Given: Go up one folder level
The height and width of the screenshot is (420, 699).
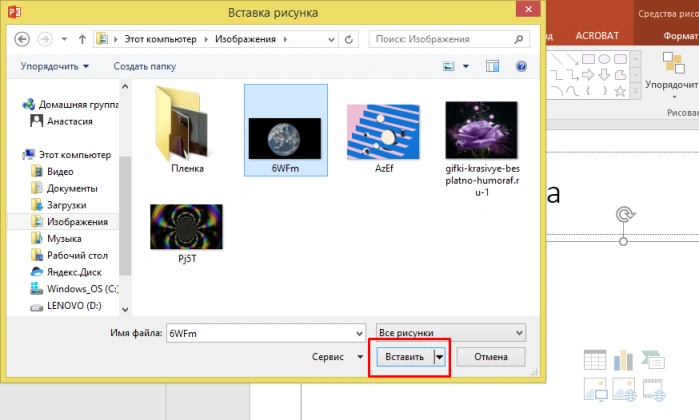Looking at the screenshot, I should pos(82,39).
